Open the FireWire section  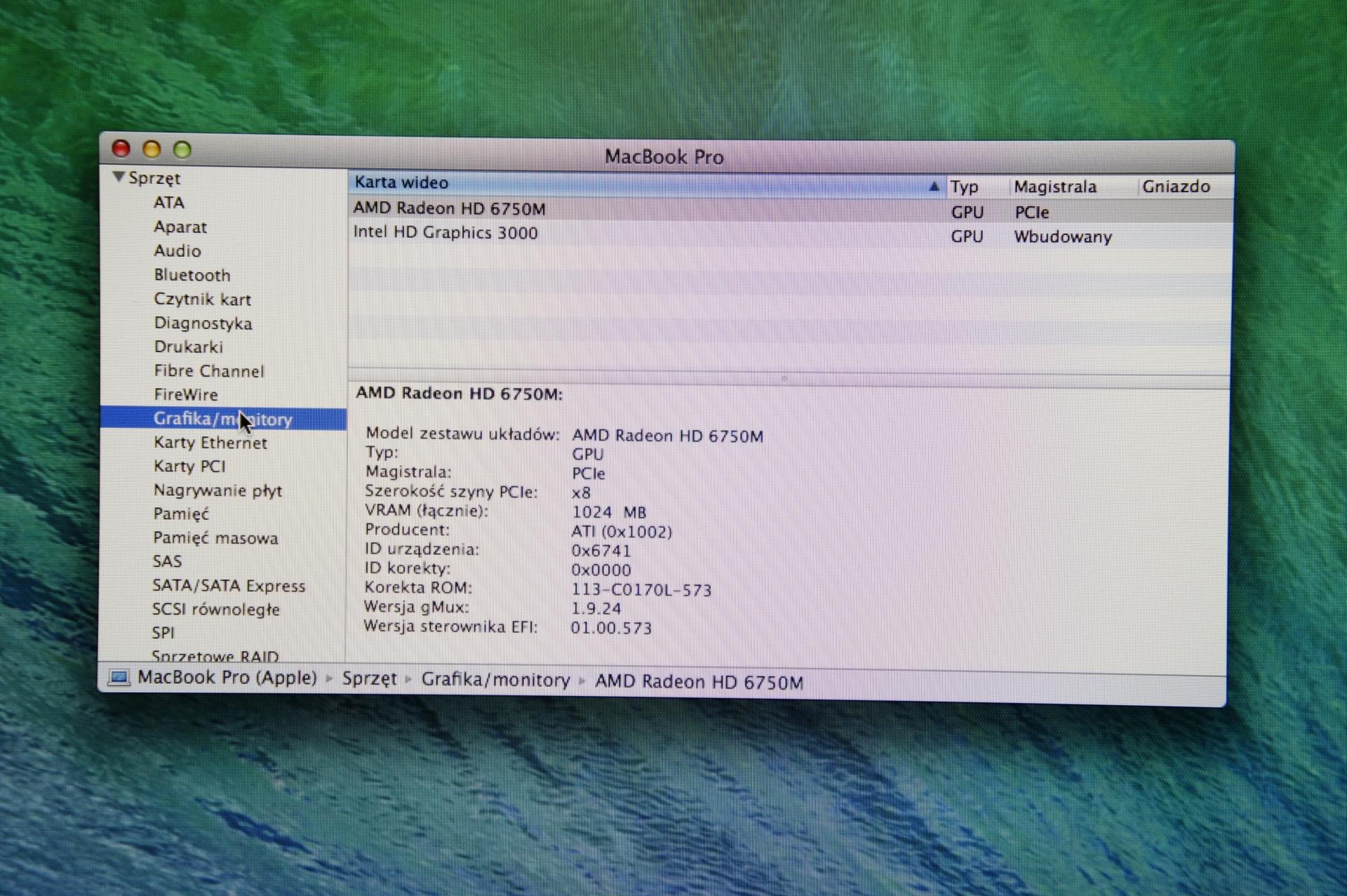click(x=186, y=395)
